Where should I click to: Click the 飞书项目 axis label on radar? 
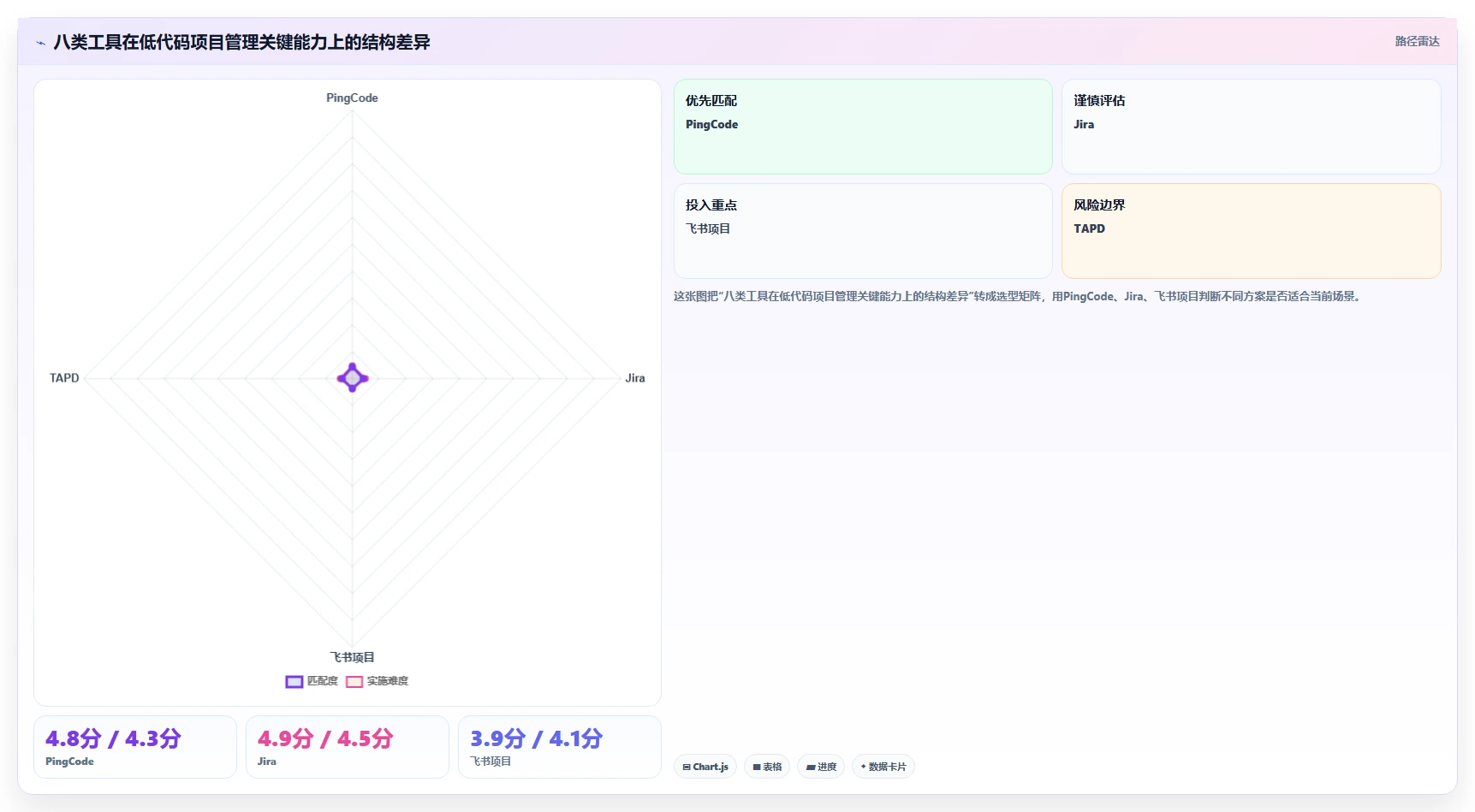pos(353,657)
